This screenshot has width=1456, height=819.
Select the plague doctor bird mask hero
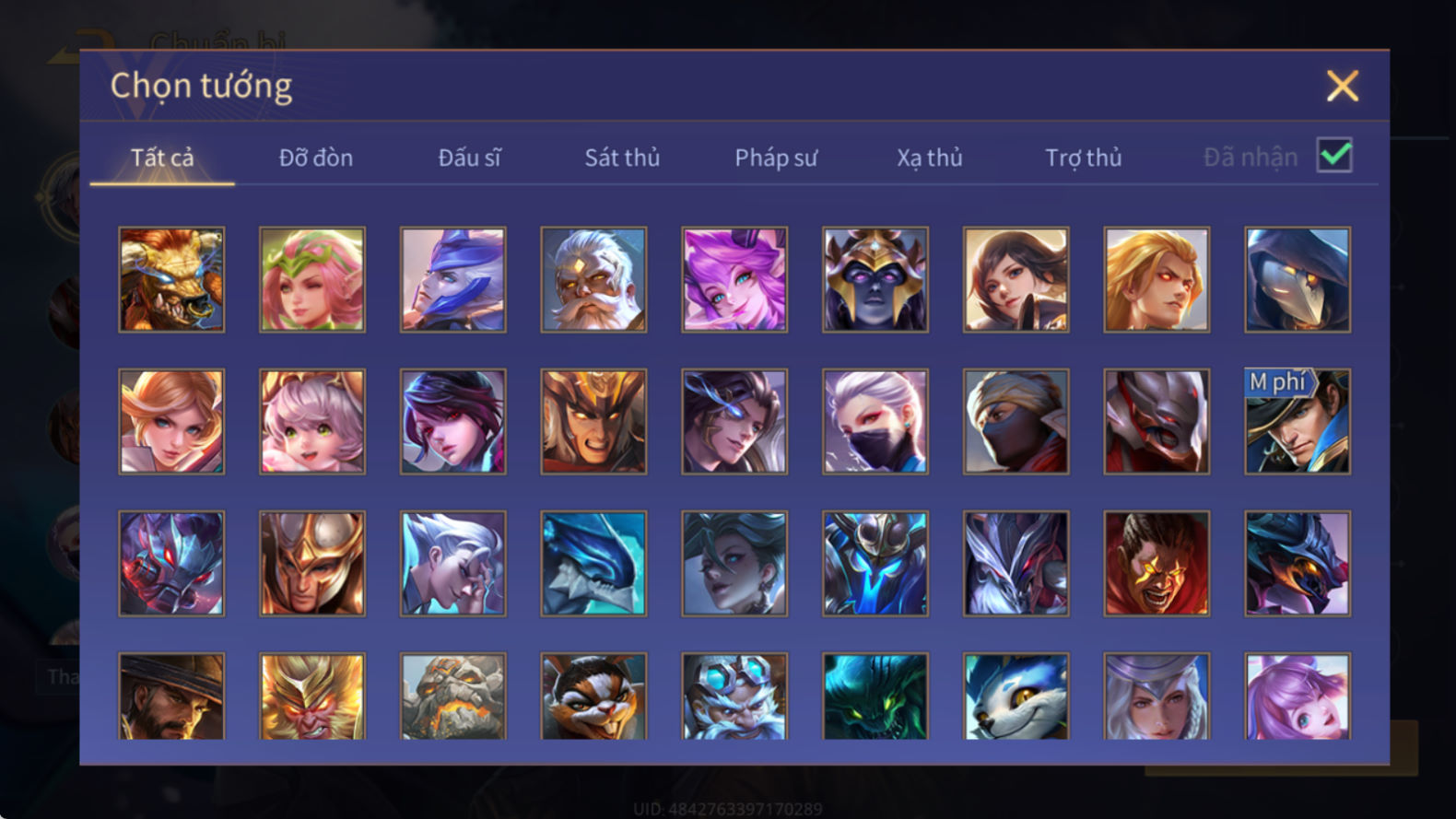coord(1297,279)
